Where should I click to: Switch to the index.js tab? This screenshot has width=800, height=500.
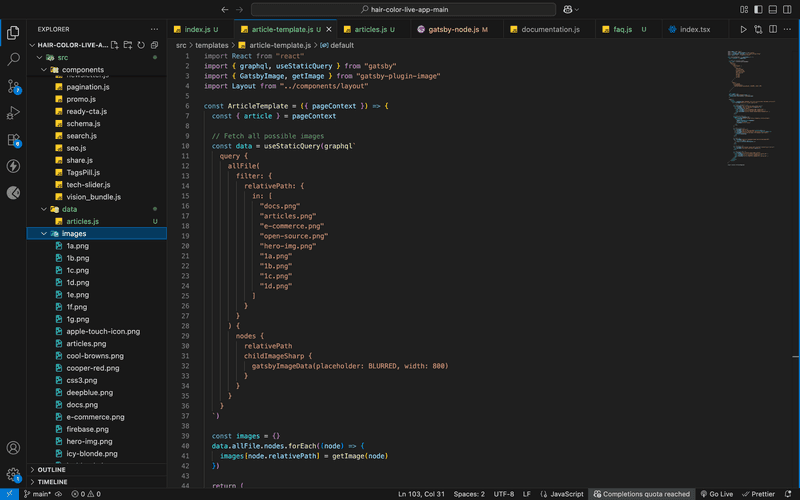(x=201, y=29)
